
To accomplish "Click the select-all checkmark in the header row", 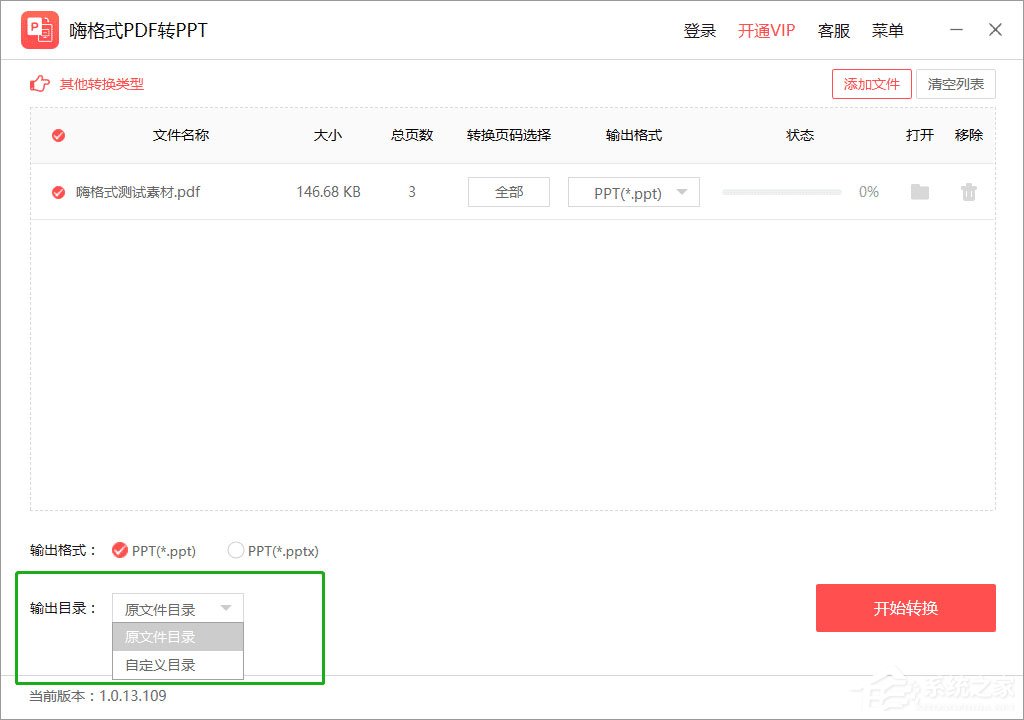I will click(x=57, y=135).
